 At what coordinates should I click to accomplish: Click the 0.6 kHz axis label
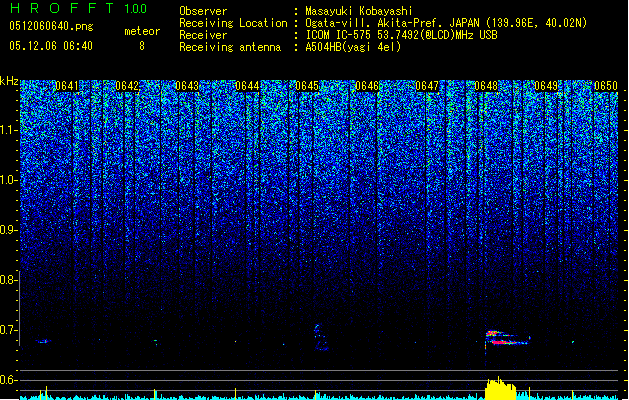click(x=8, y=380)
